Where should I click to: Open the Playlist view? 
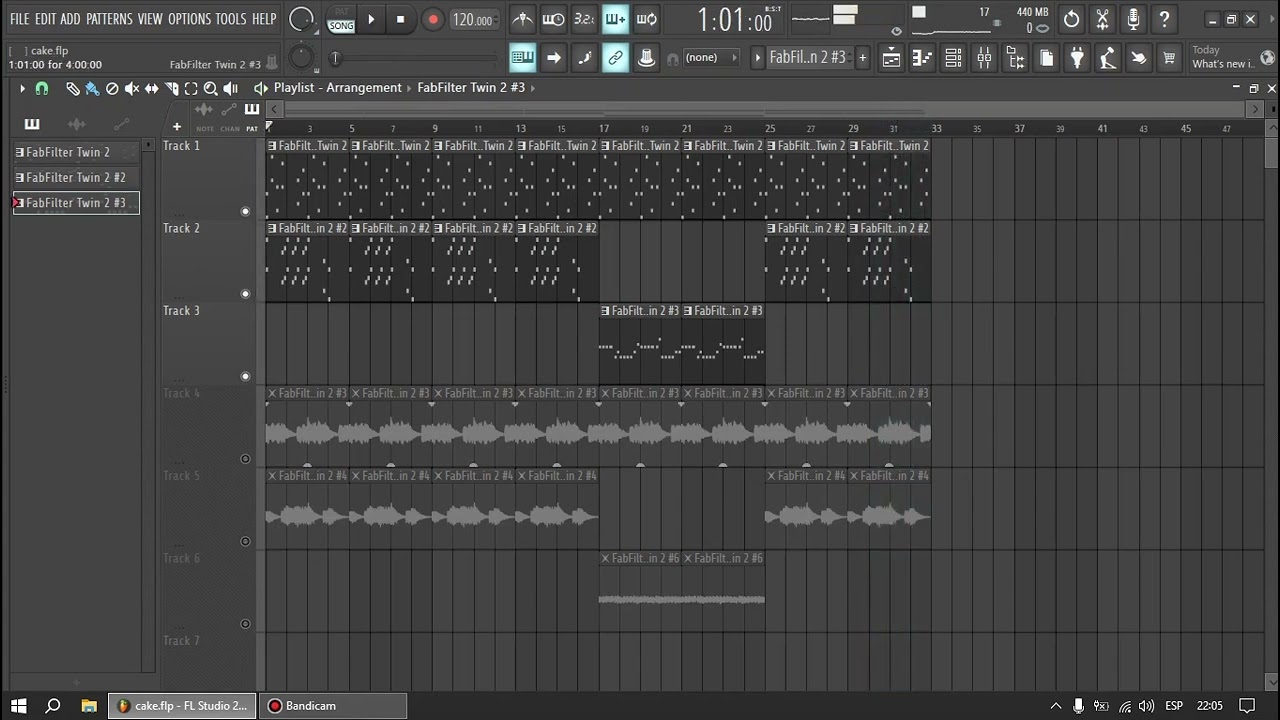[x=891, y=58]
